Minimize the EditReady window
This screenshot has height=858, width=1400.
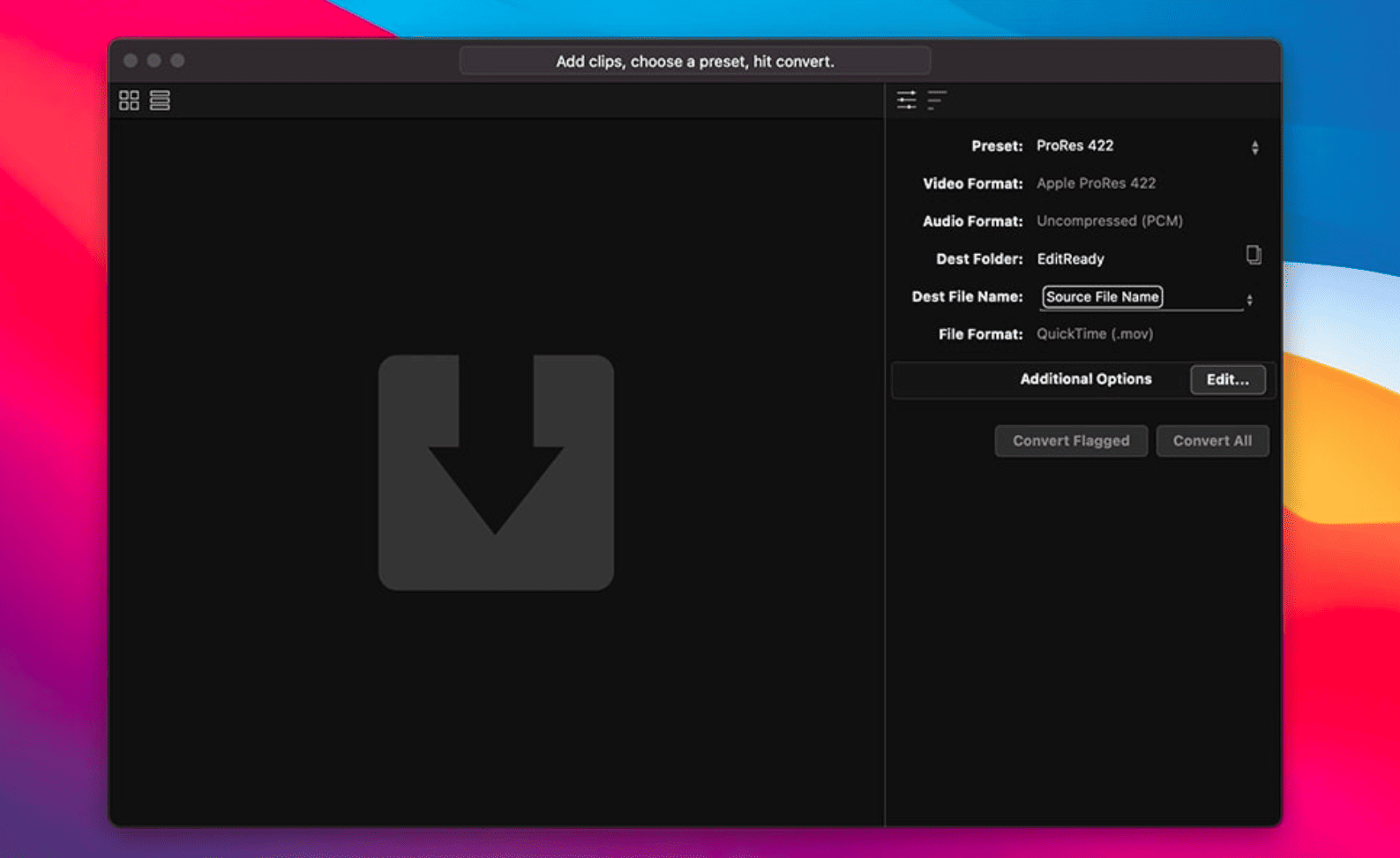pos(154,60)
